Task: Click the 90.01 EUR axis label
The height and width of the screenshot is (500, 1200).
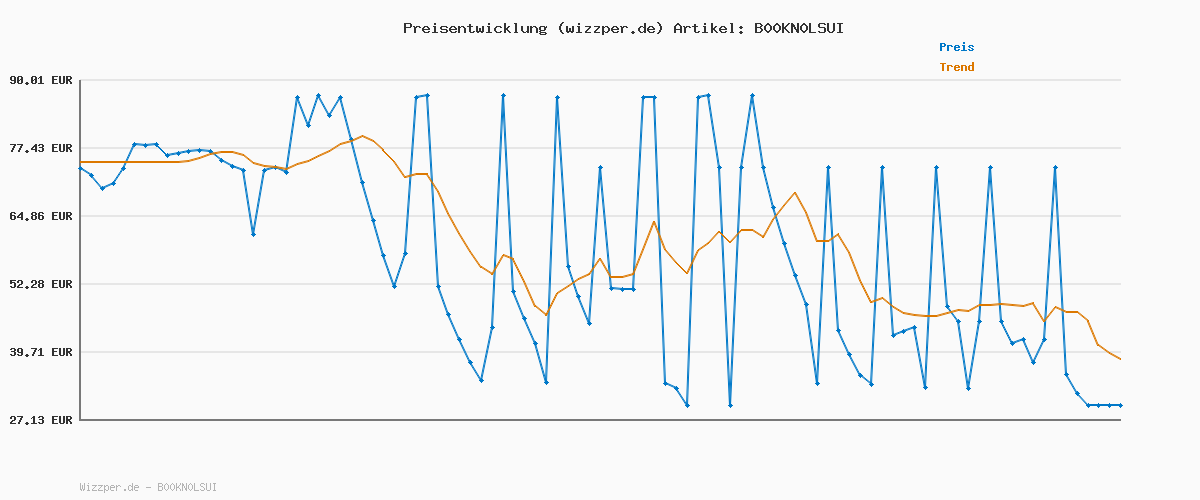Action: 39,80
